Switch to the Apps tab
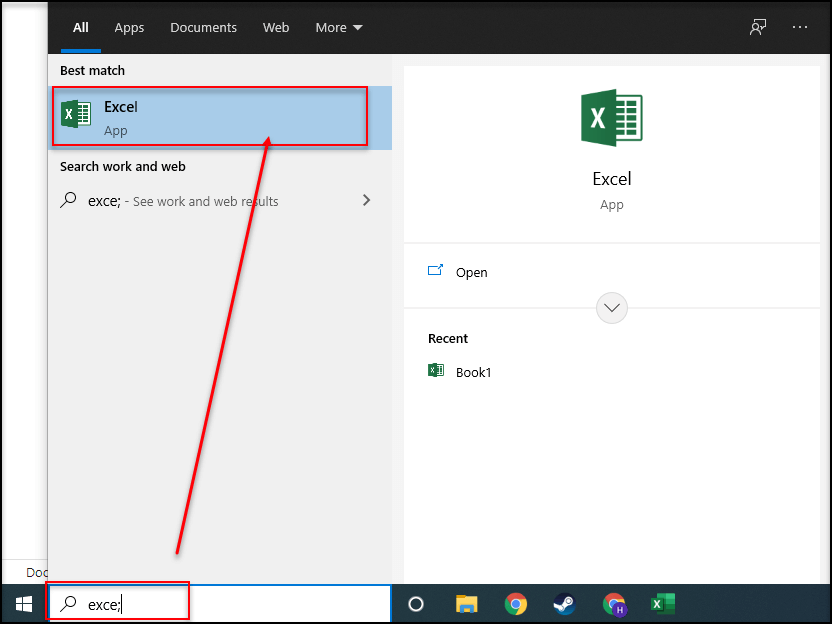832x624 pixels. [129, 28]
